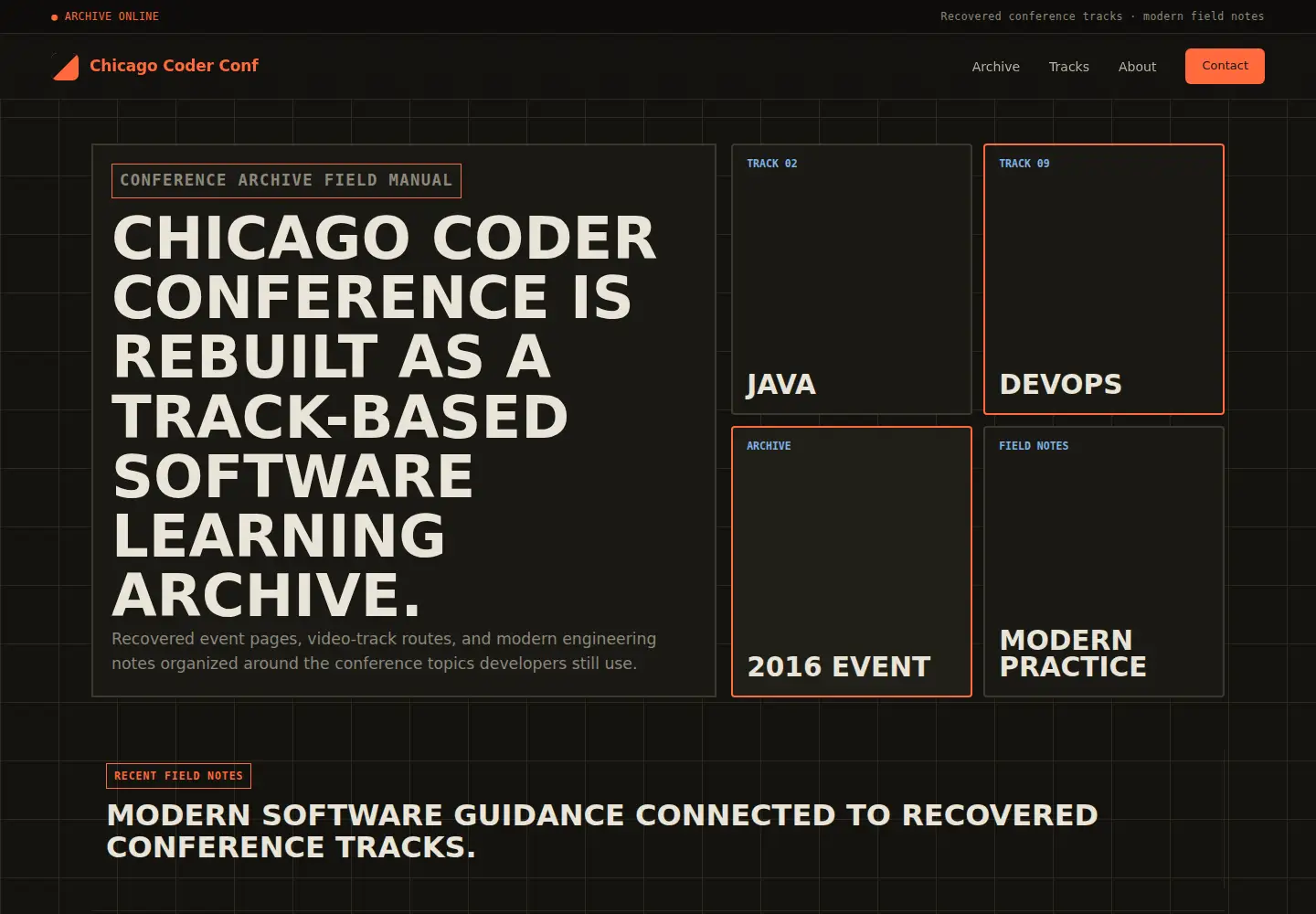Click the 'Archive Online' status text
Viewport: 1316px width, 914px height.
(111, 16)
